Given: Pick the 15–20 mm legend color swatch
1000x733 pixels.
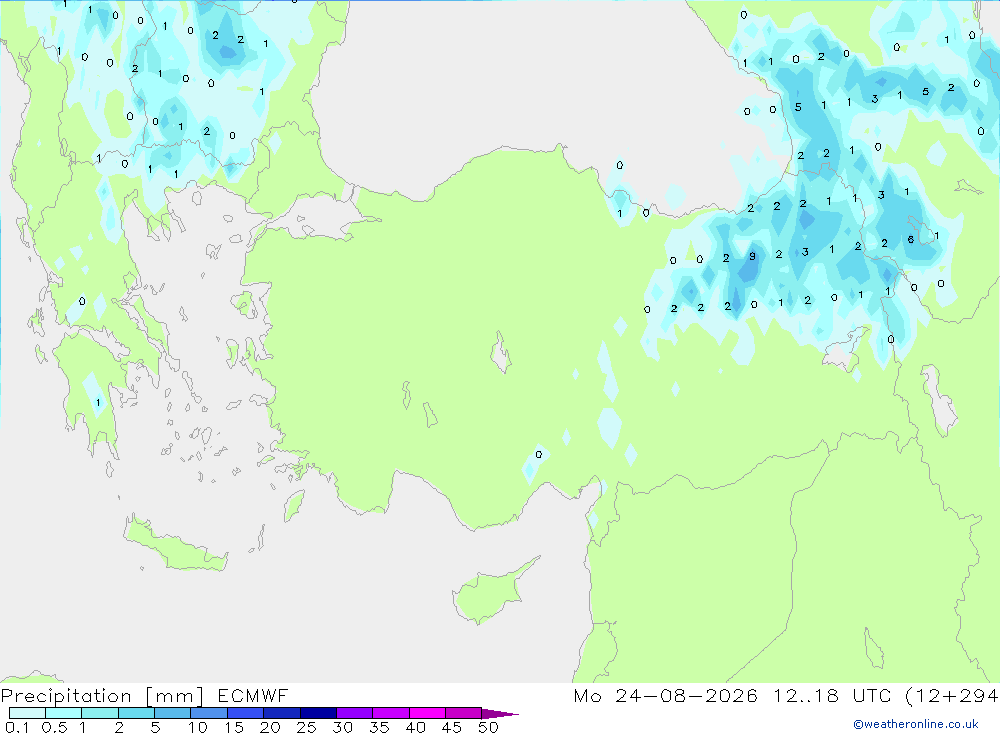Looking at the screenshot, I should pyautogui.click(x=246, y=713).
